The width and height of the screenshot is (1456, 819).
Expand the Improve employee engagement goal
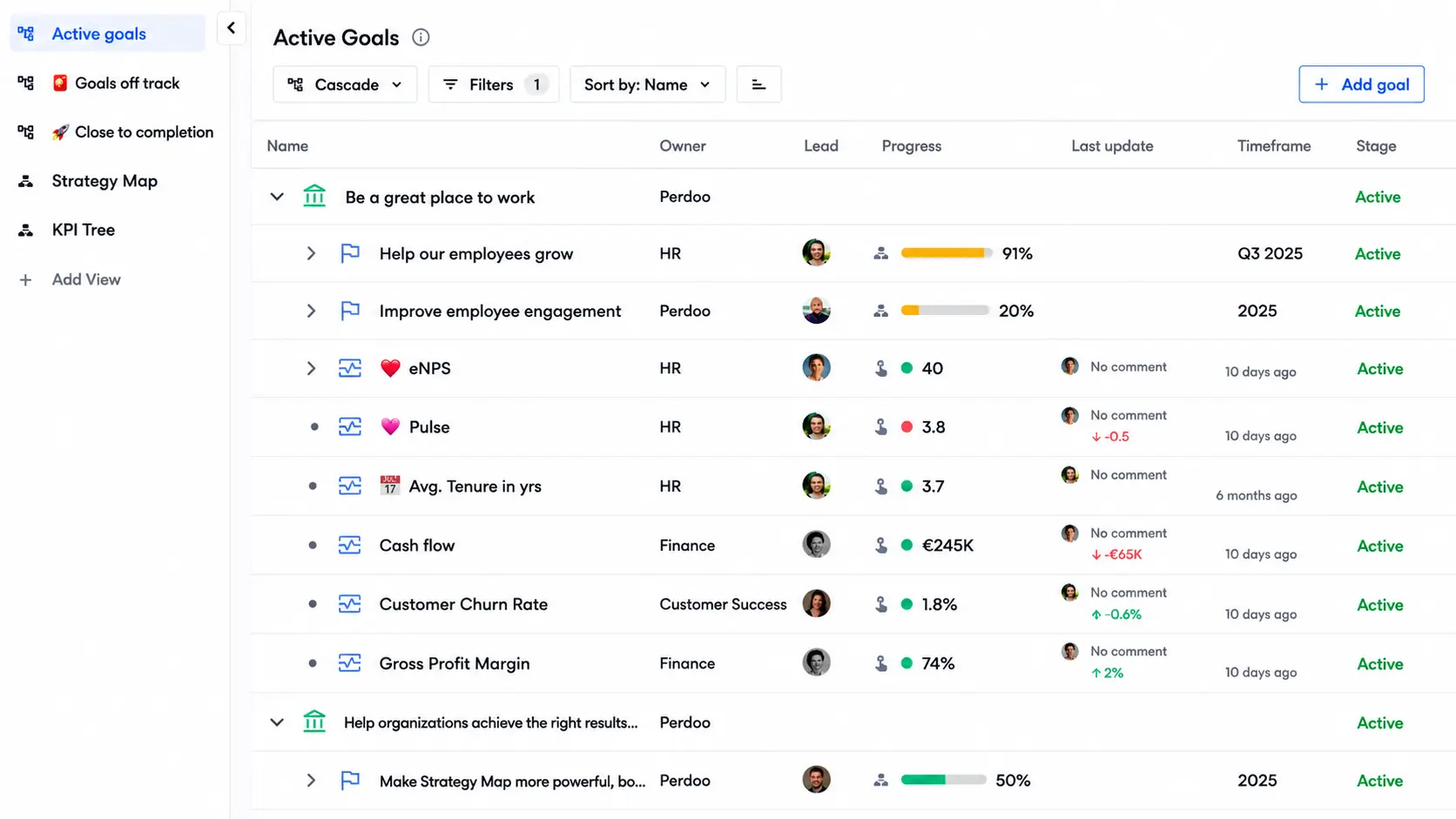(311, 311)
